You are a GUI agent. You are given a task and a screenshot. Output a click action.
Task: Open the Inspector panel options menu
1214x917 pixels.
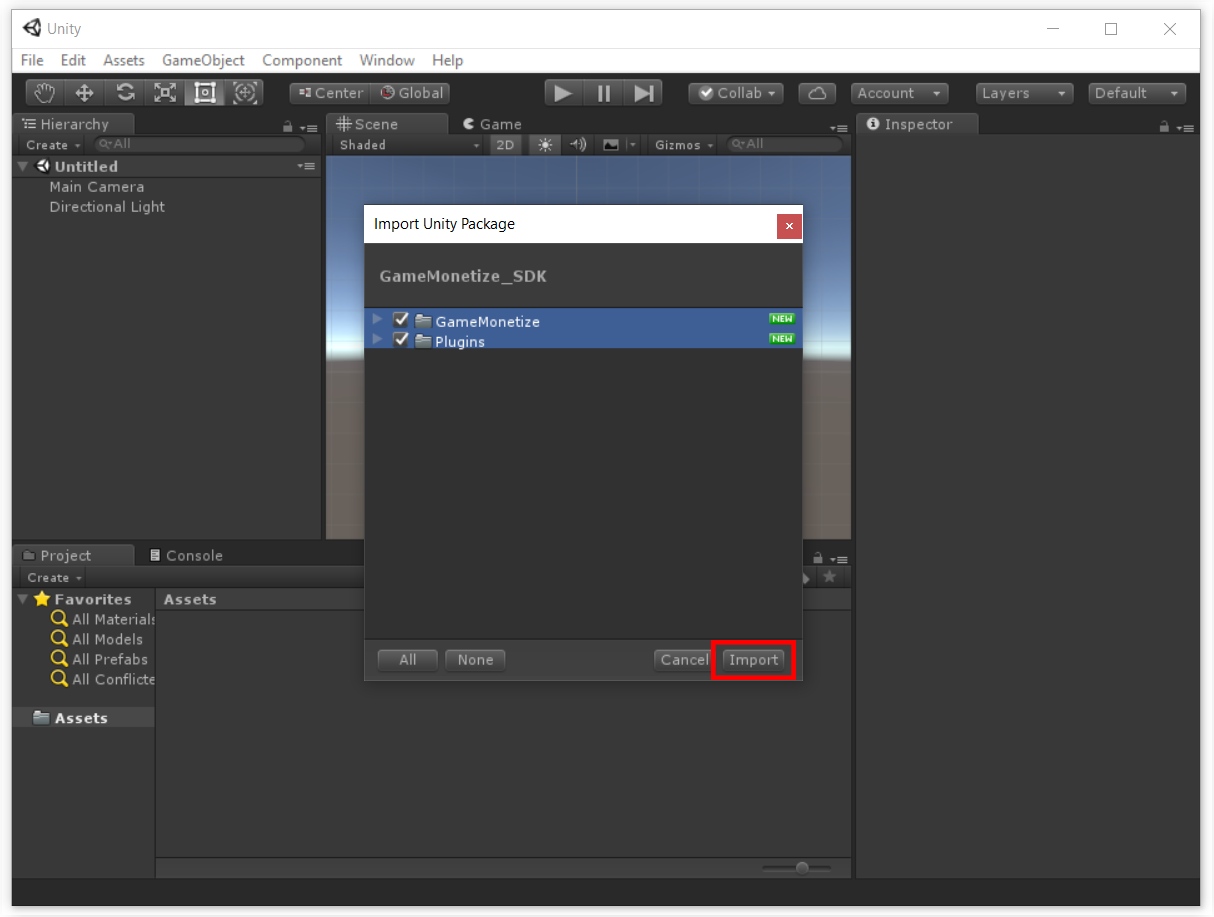click(x=1186, y=128)
